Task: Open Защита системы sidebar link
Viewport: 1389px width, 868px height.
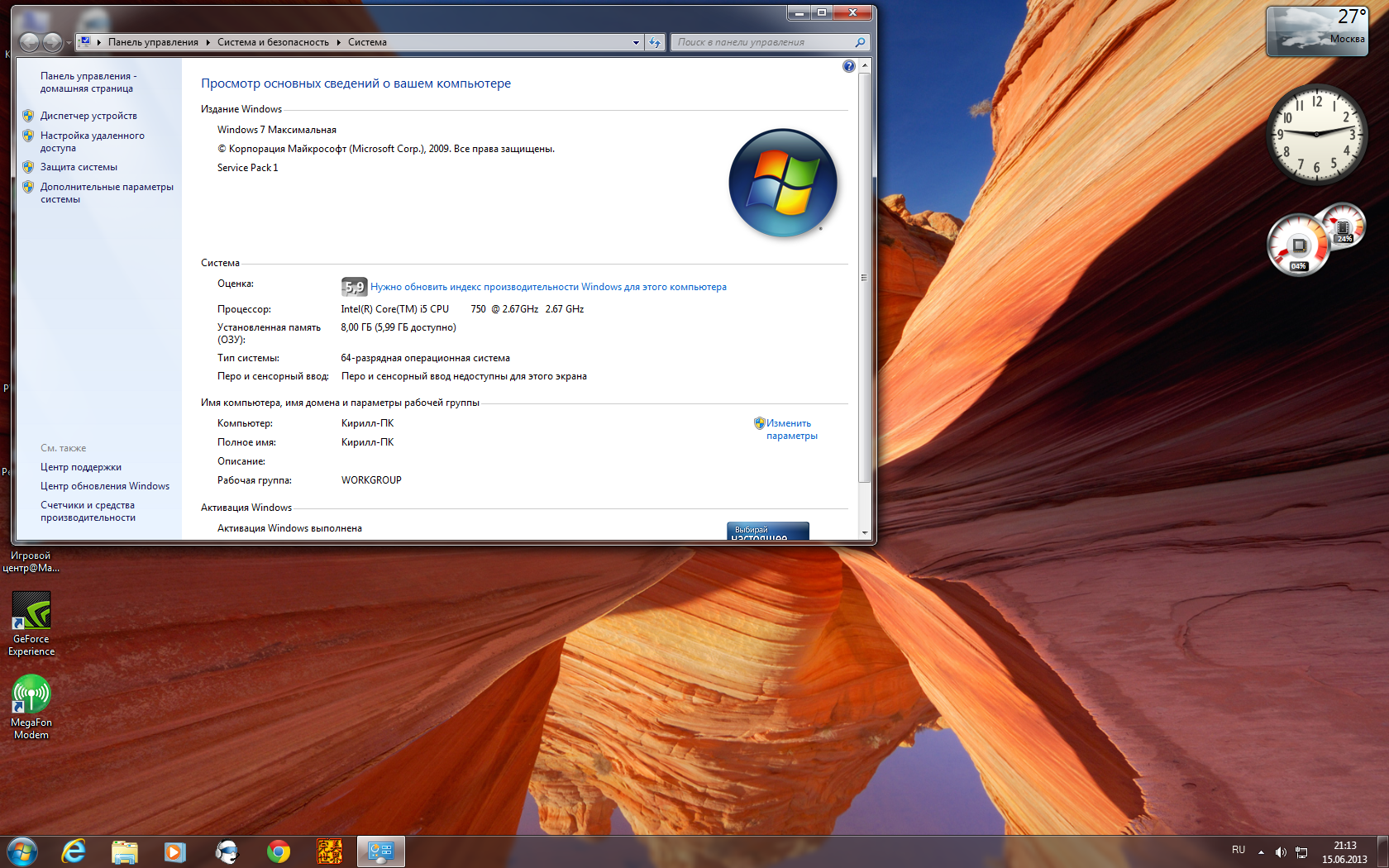Action: coord(79,167)
